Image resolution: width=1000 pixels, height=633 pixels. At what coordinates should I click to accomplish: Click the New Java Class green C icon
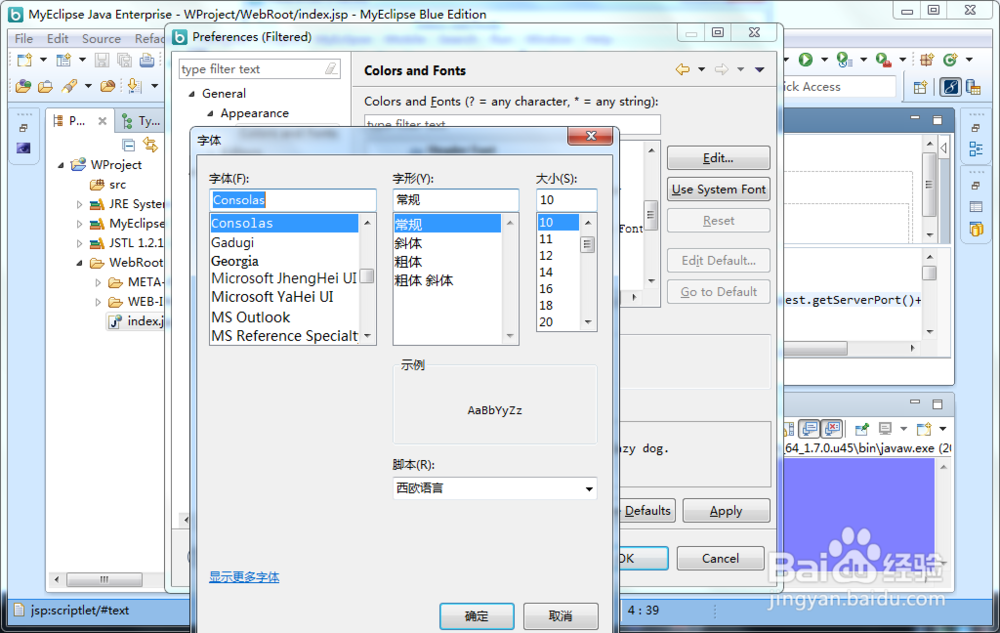point(950,60)
